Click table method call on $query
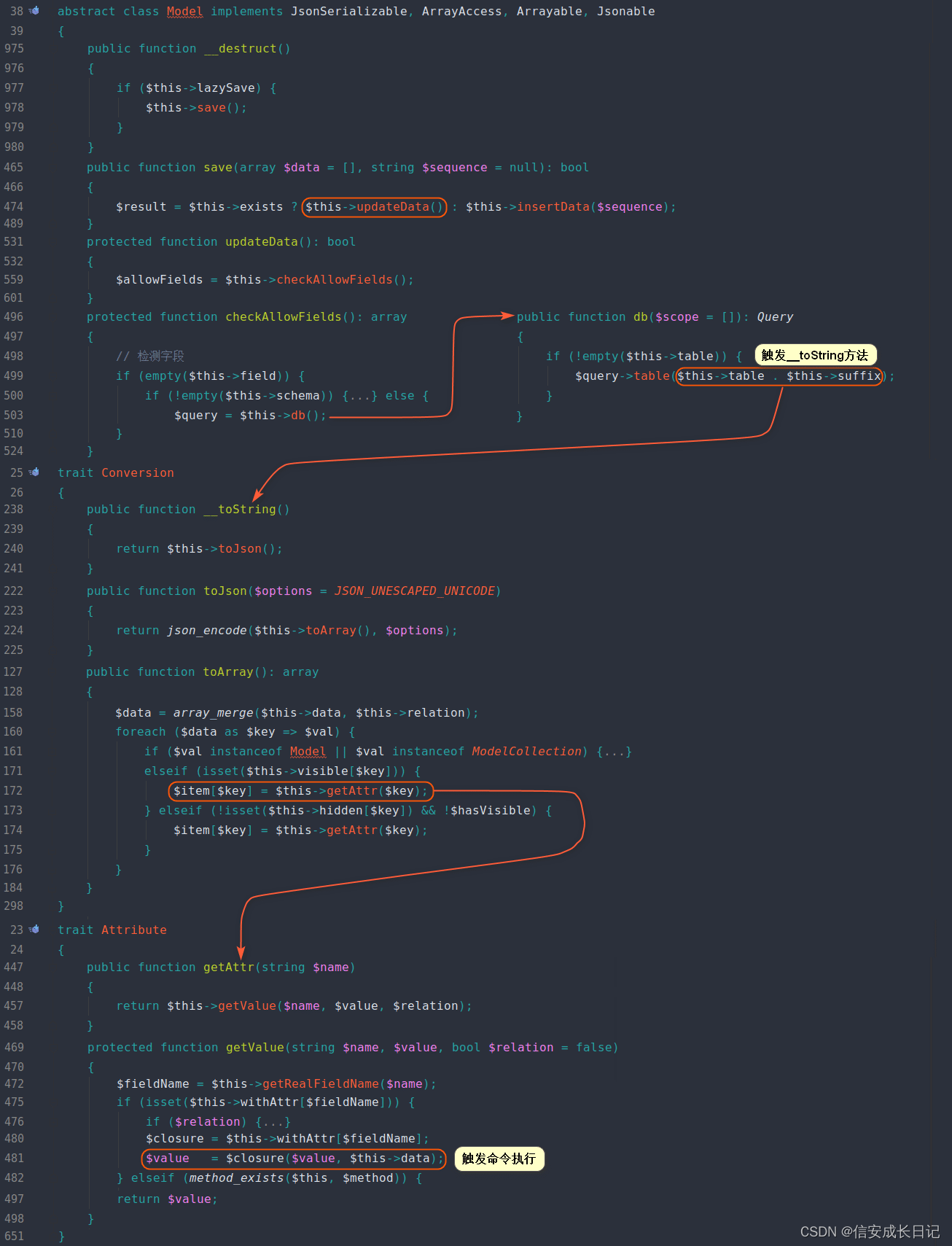The image size is (952, 1246). point(652,376)
